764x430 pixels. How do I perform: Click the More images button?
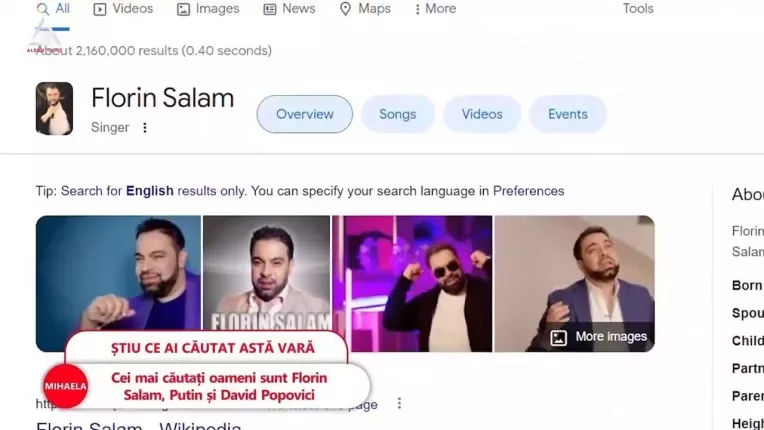tap(599, 337)
